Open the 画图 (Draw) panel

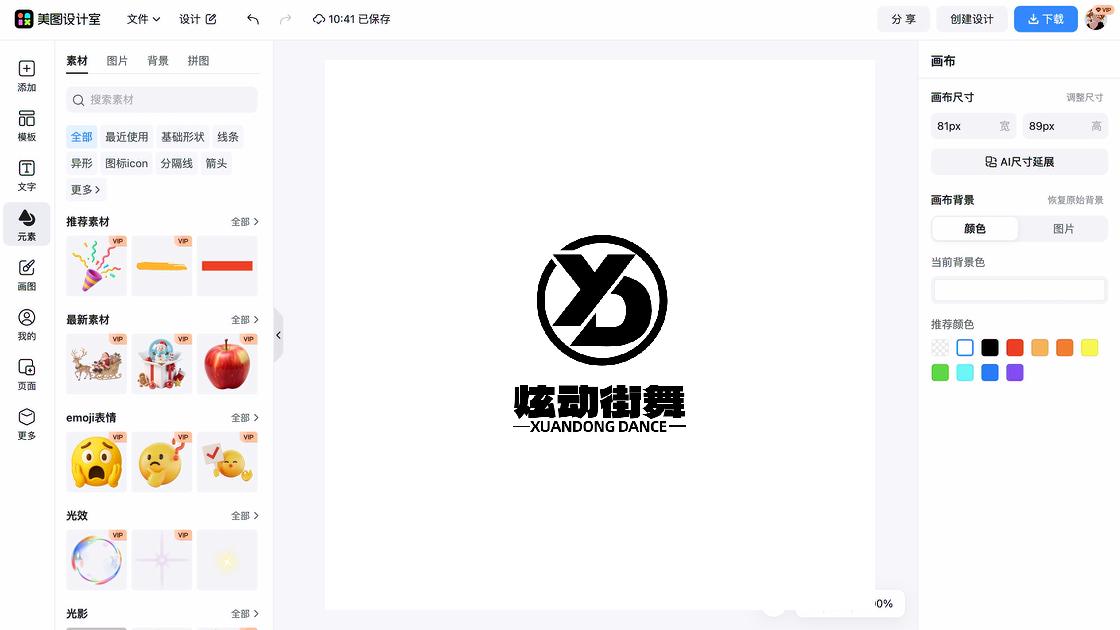pos(26,275)
